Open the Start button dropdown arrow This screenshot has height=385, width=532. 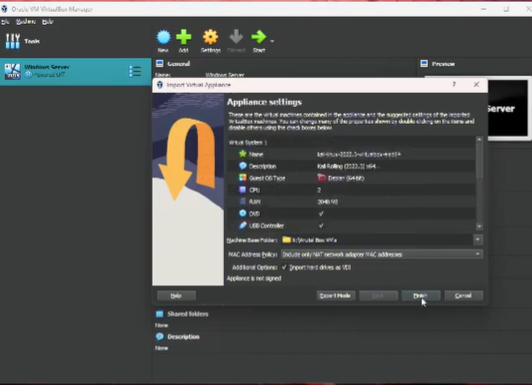272,41
